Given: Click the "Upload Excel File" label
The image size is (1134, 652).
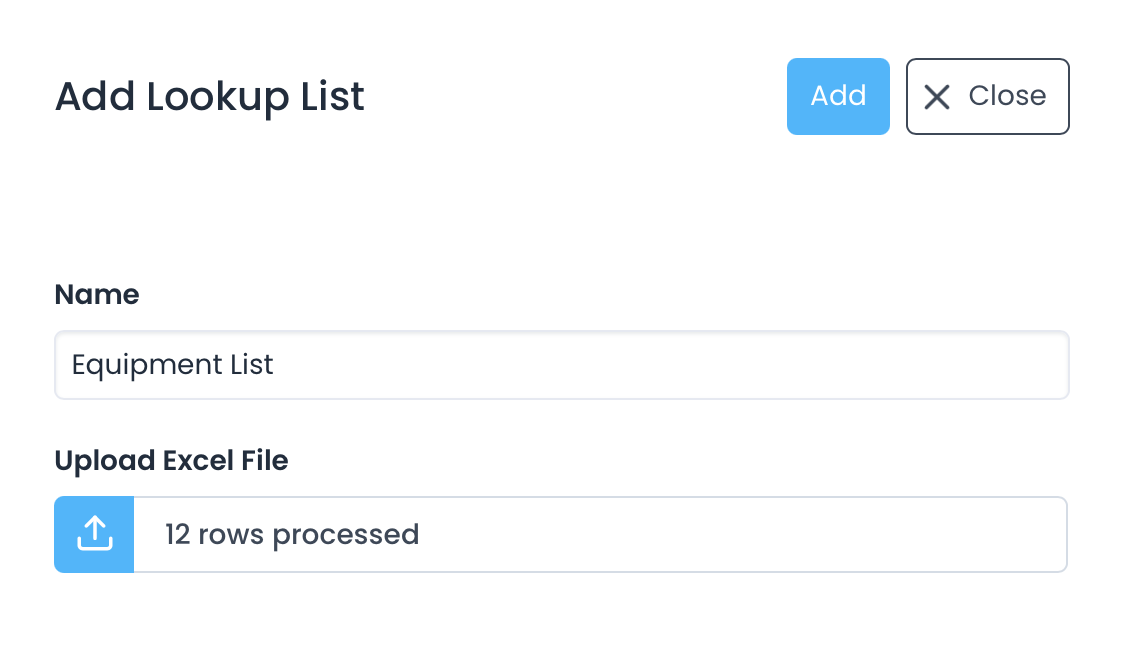Looking at the screenshot, I should (171, 461).
